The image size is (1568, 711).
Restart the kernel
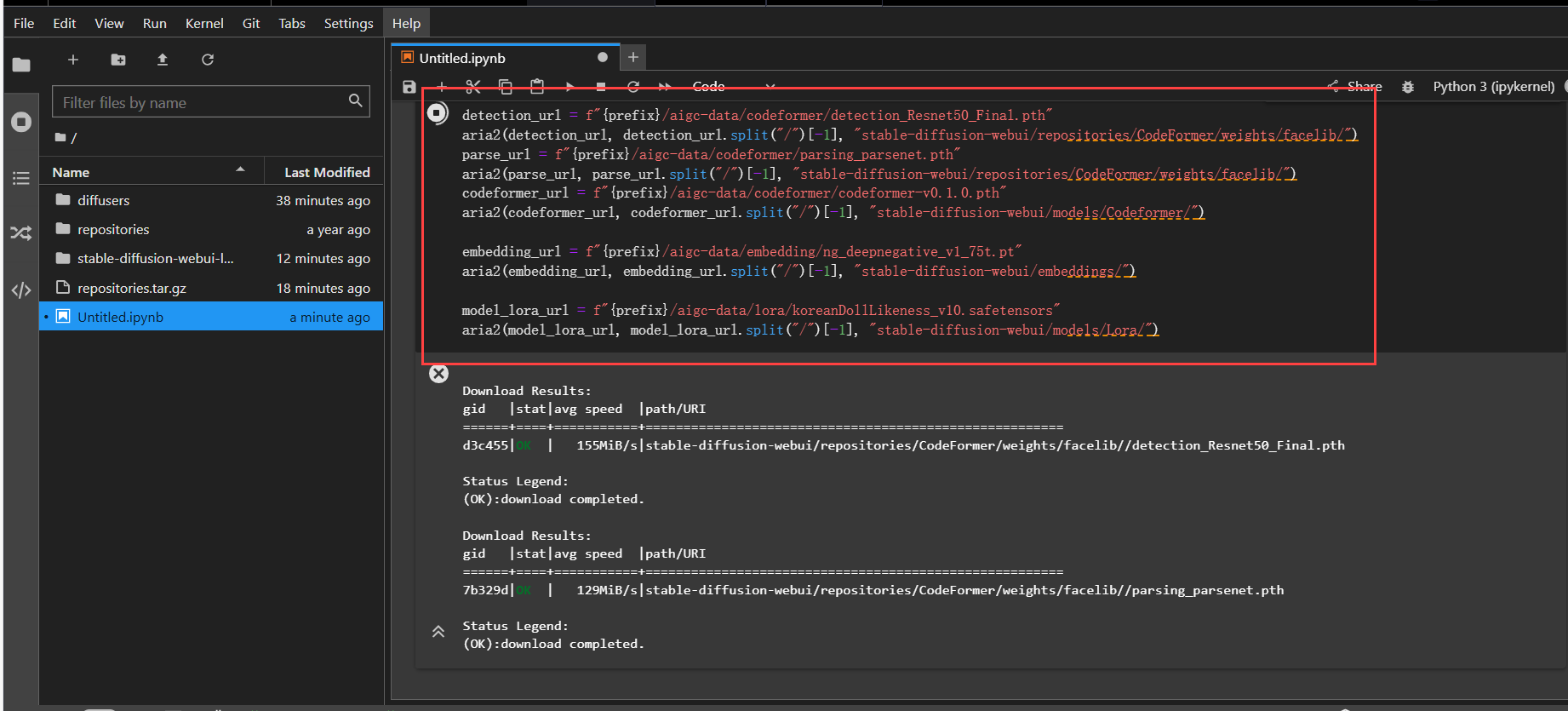click(633, 87)
